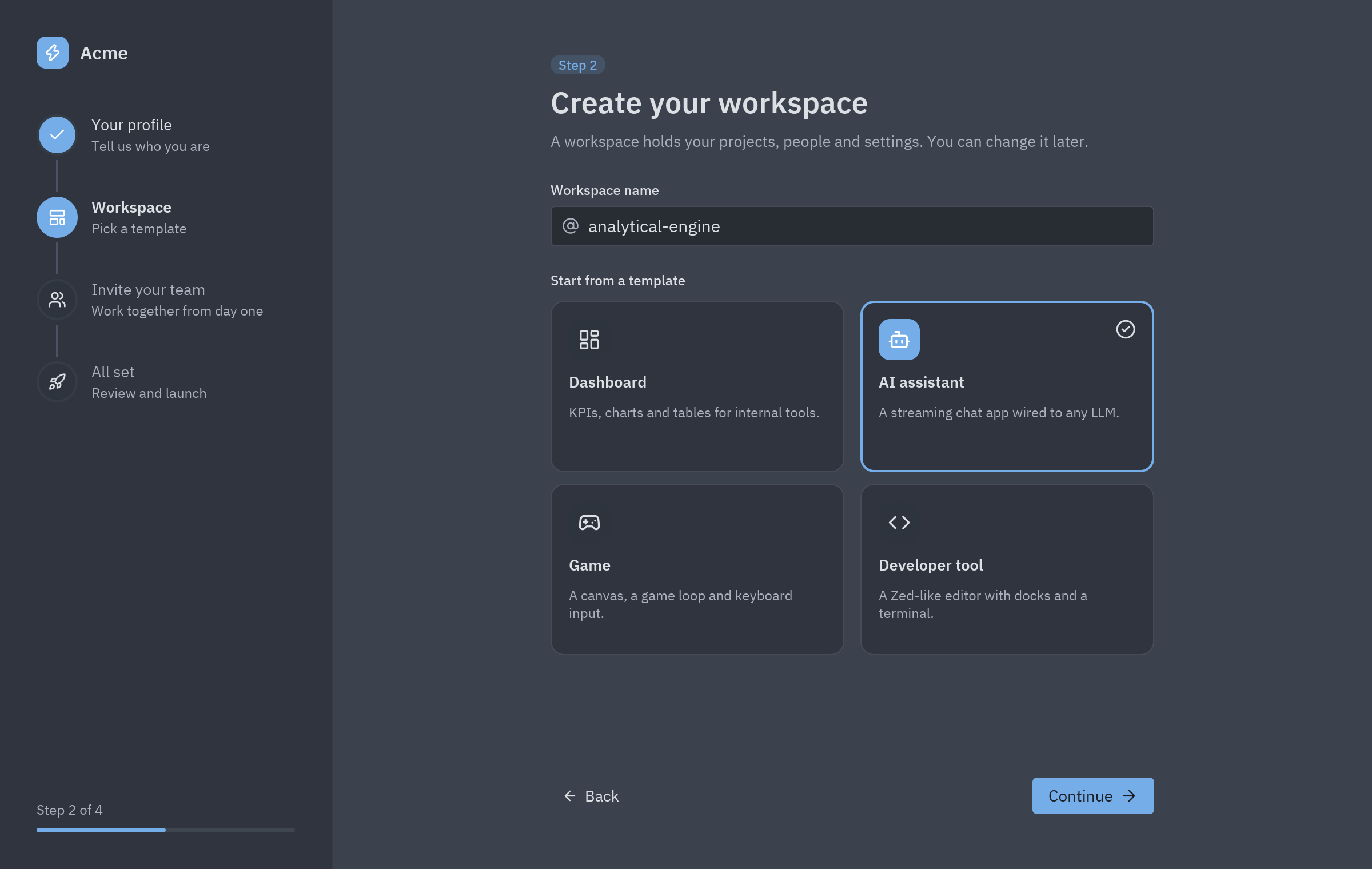Click the Invite your team people icon
The height and width of the screenshot is (869, 1372).
point(57,300)
